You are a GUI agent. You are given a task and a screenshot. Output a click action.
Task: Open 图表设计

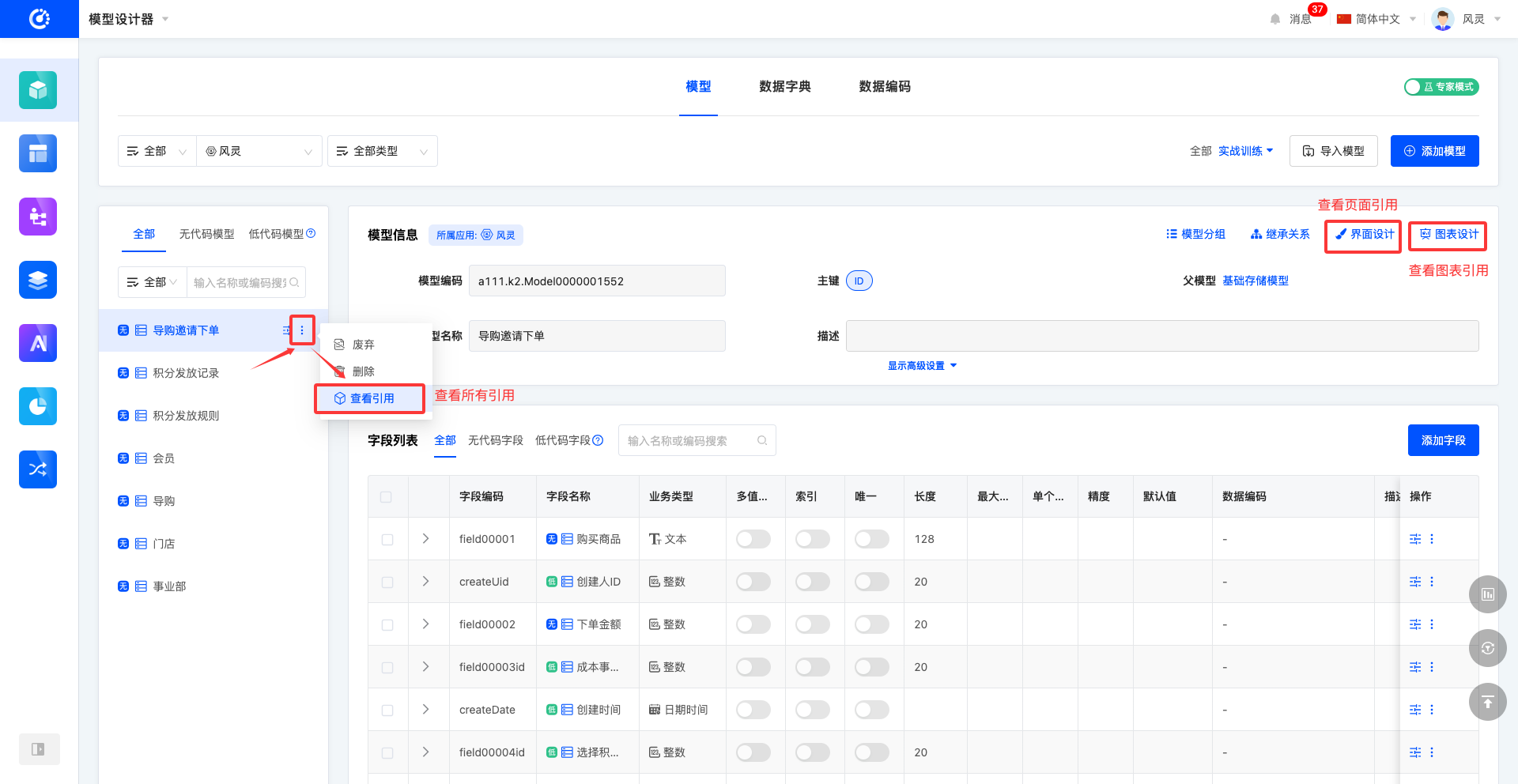coord(1449,235)
